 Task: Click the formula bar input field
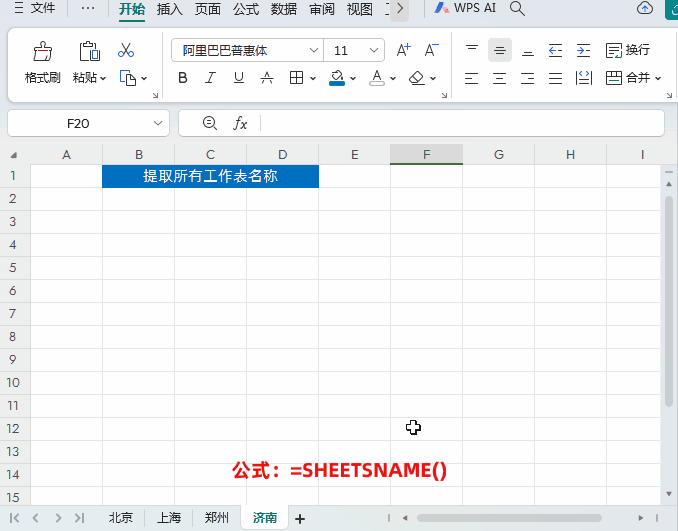[x=462, y=123]
